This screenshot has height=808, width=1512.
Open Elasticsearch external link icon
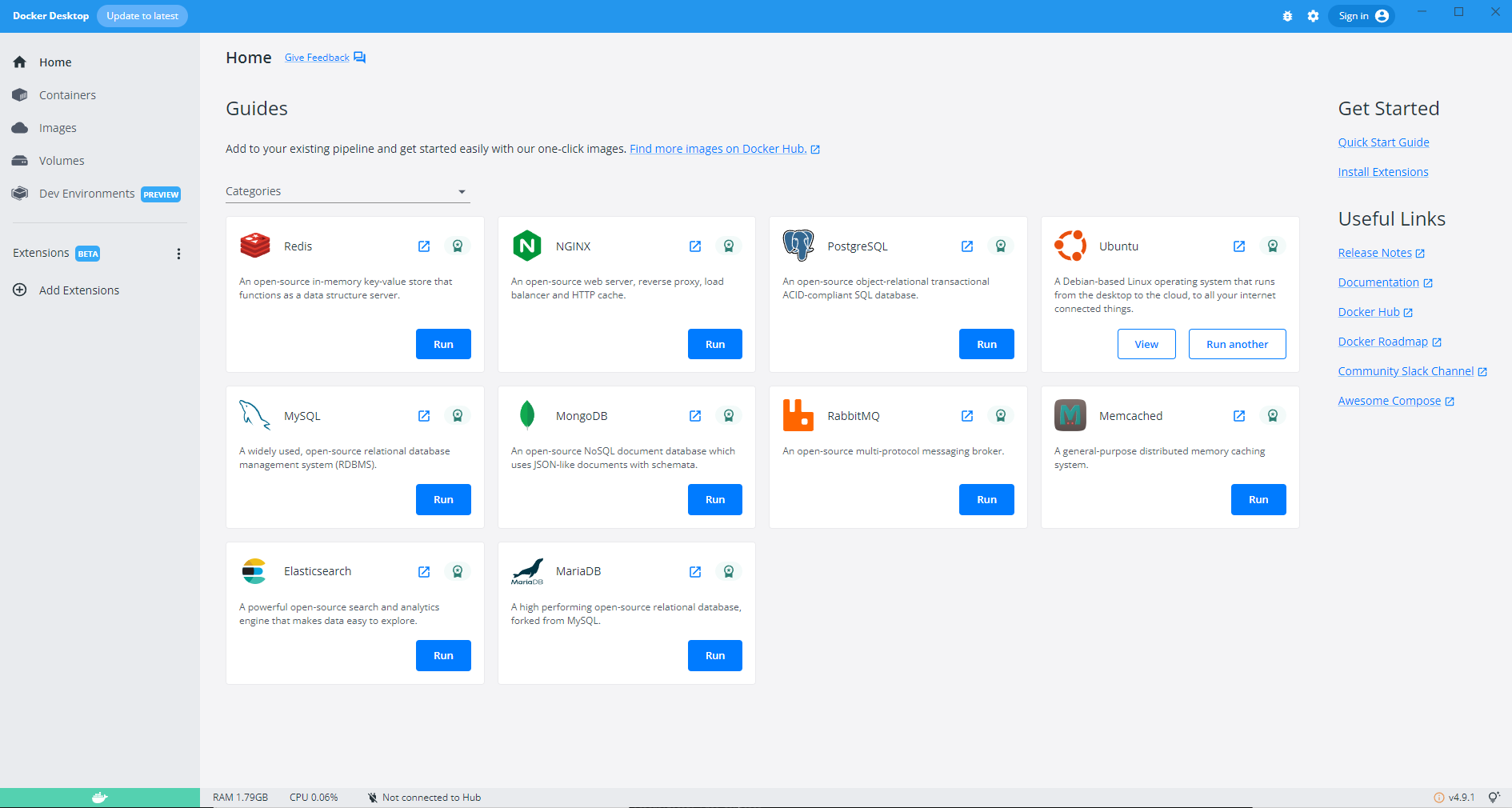coord(424,572)
